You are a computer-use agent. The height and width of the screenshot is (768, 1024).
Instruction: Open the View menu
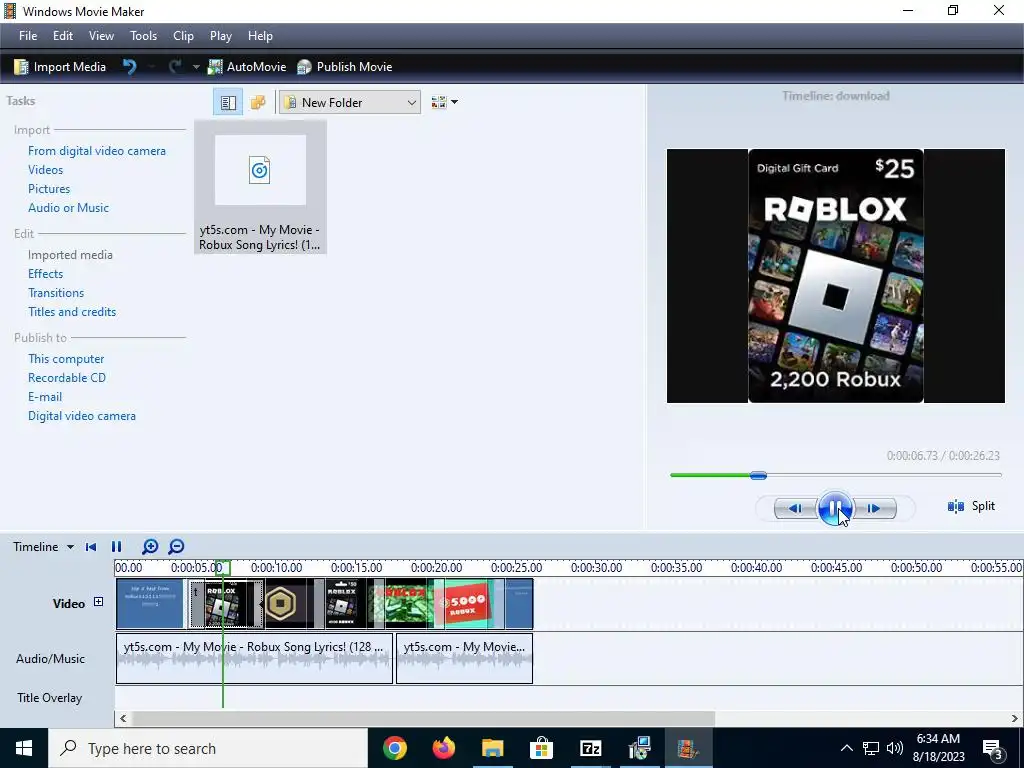tap(101, 36)
